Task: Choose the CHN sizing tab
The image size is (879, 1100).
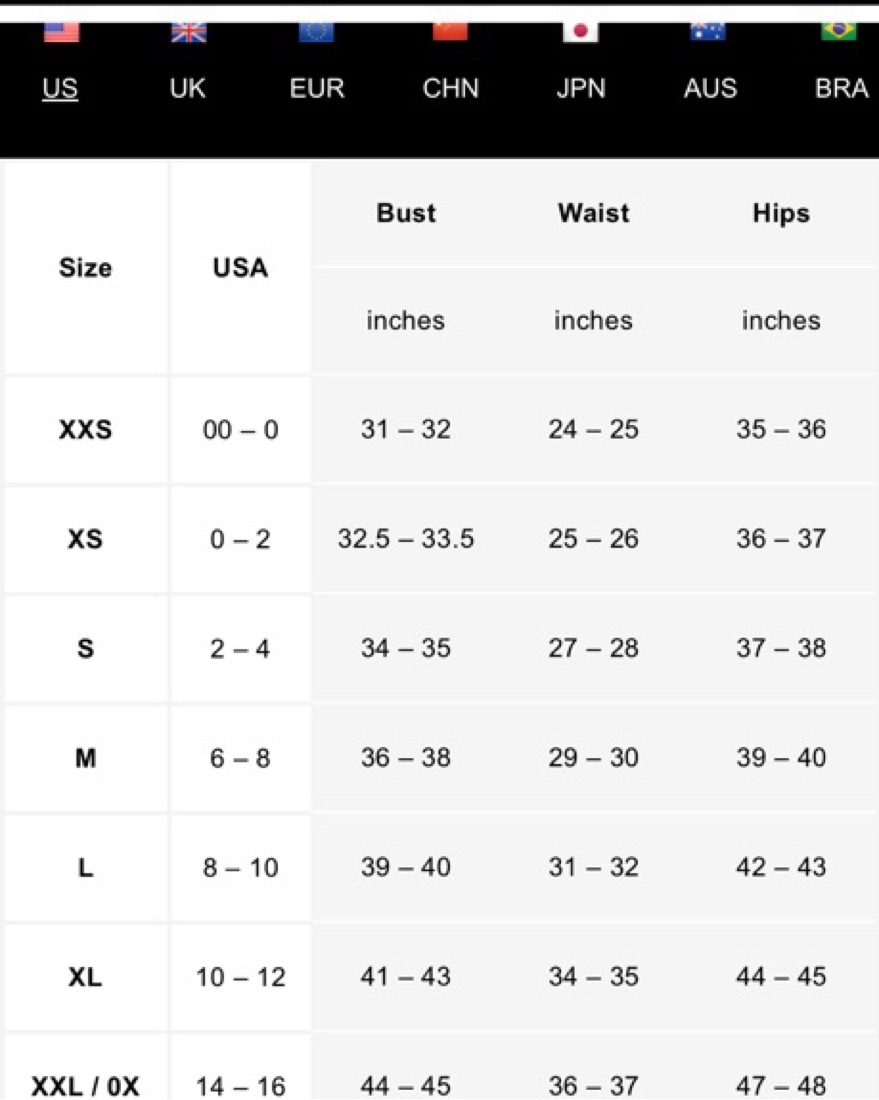Action: click(450, 88)
